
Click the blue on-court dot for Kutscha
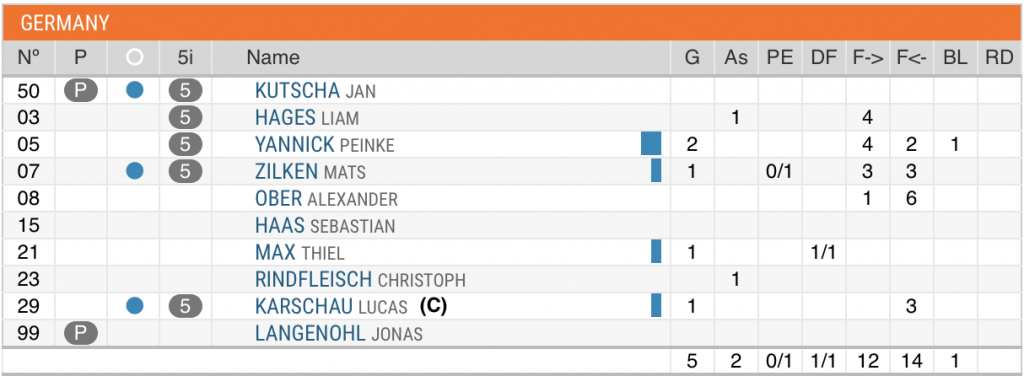(135, 90)
